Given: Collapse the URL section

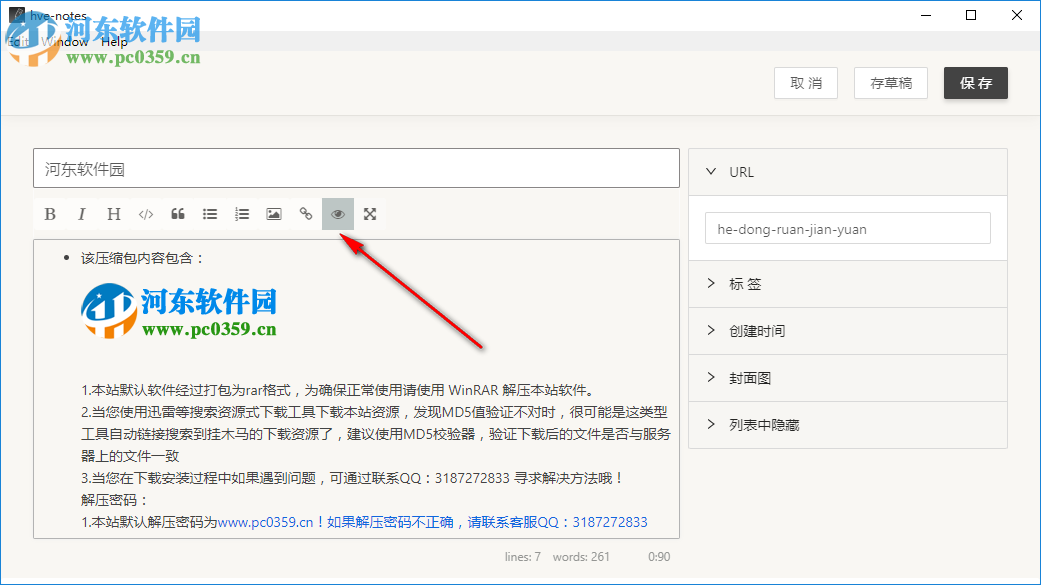Looking at the screenshot, I should click(848, 172).
